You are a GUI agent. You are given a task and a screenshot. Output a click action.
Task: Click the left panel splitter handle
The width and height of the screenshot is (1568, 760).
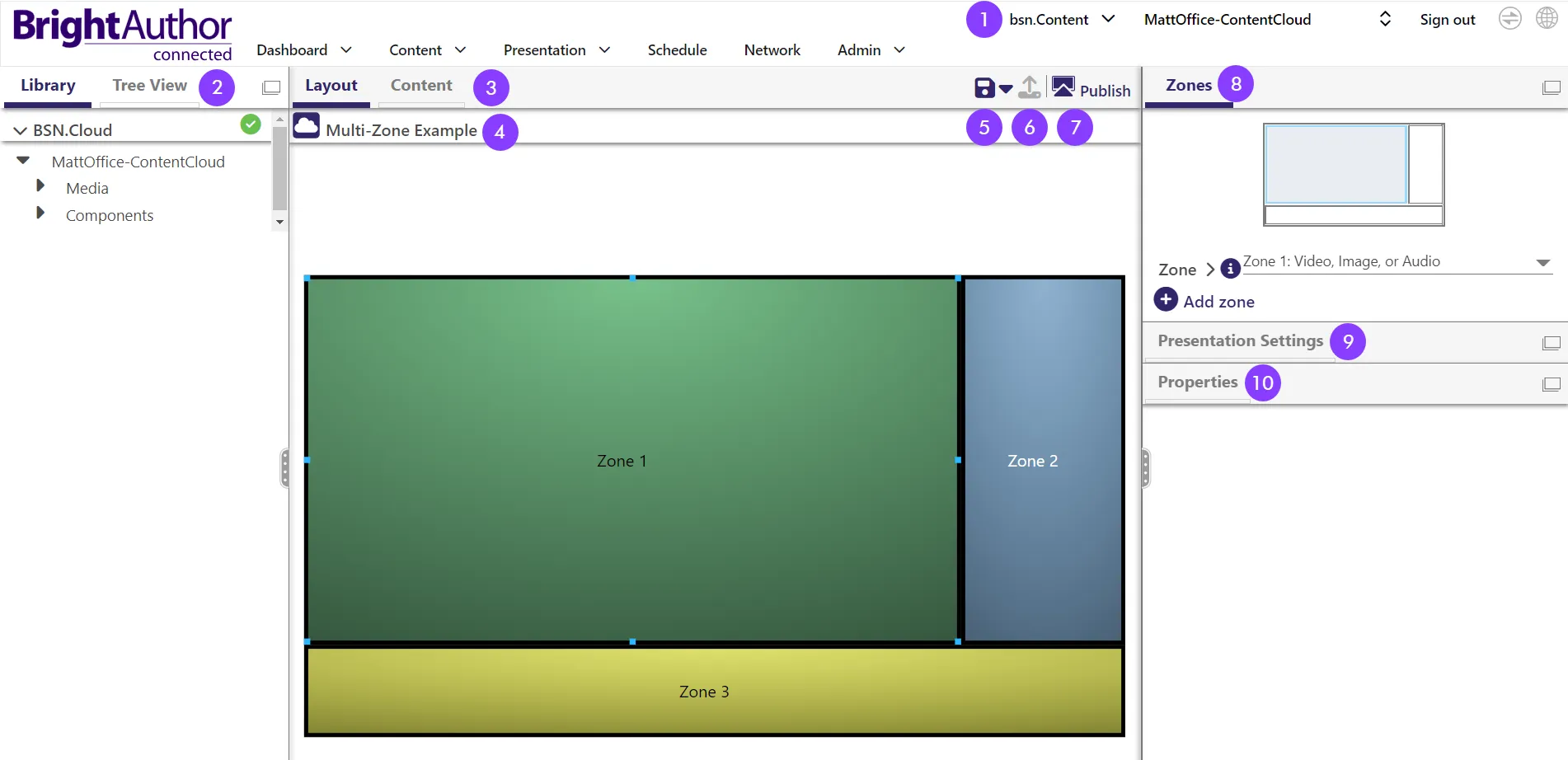(x=284, y=467)
